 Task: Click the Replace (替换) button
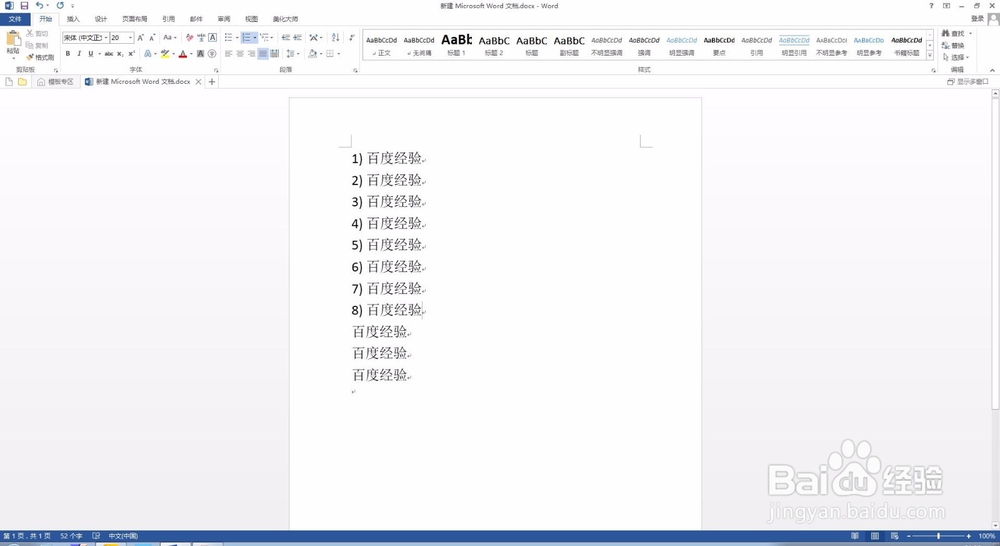pyautogui.click(x=953, y=45)
